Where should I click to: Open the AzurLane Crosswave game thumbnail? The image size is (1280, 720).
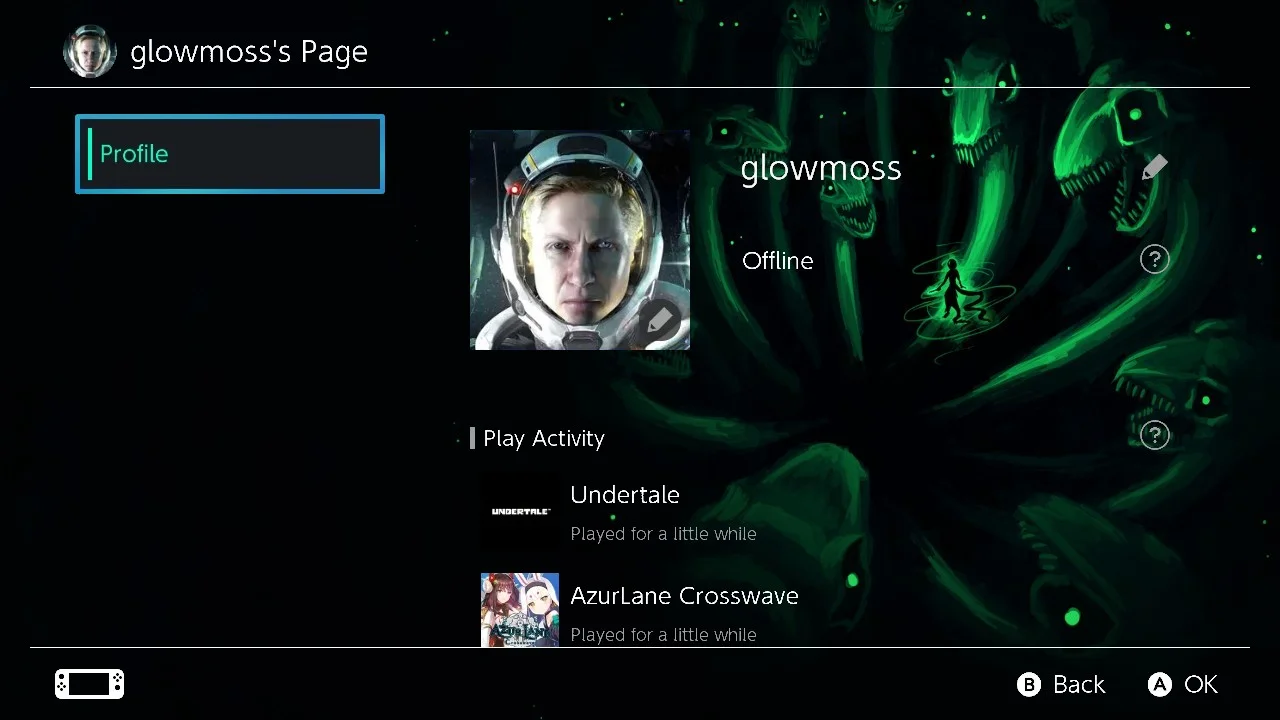coord(520,610)
